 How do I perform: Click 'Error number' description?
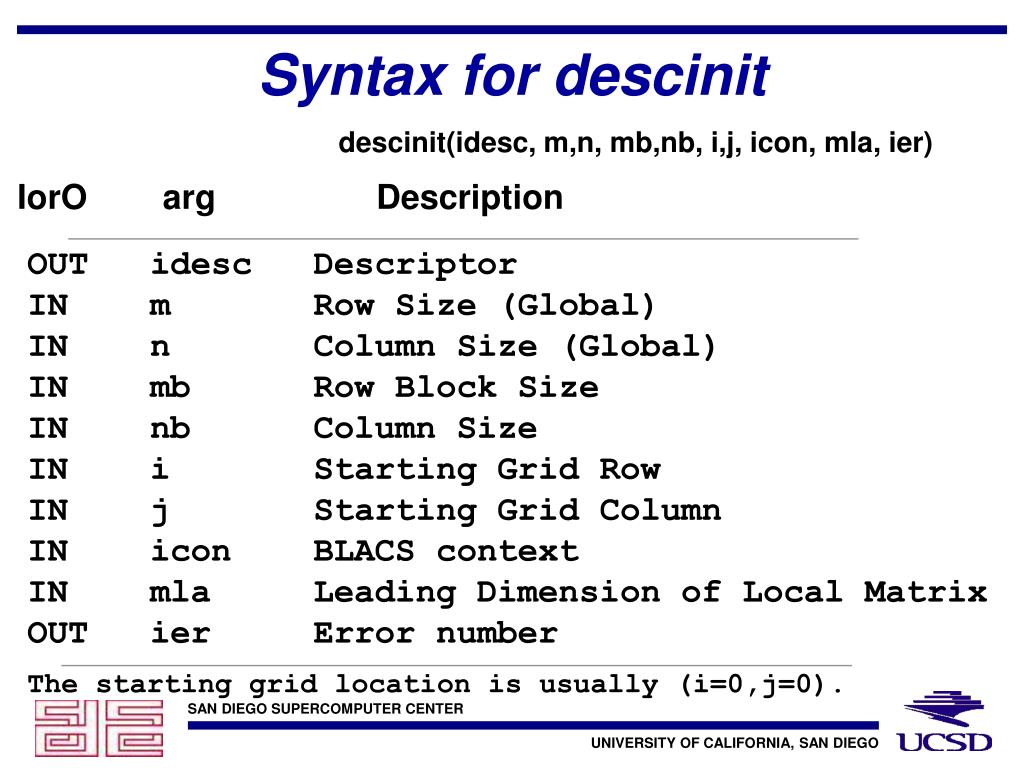(x=436, y=633)
